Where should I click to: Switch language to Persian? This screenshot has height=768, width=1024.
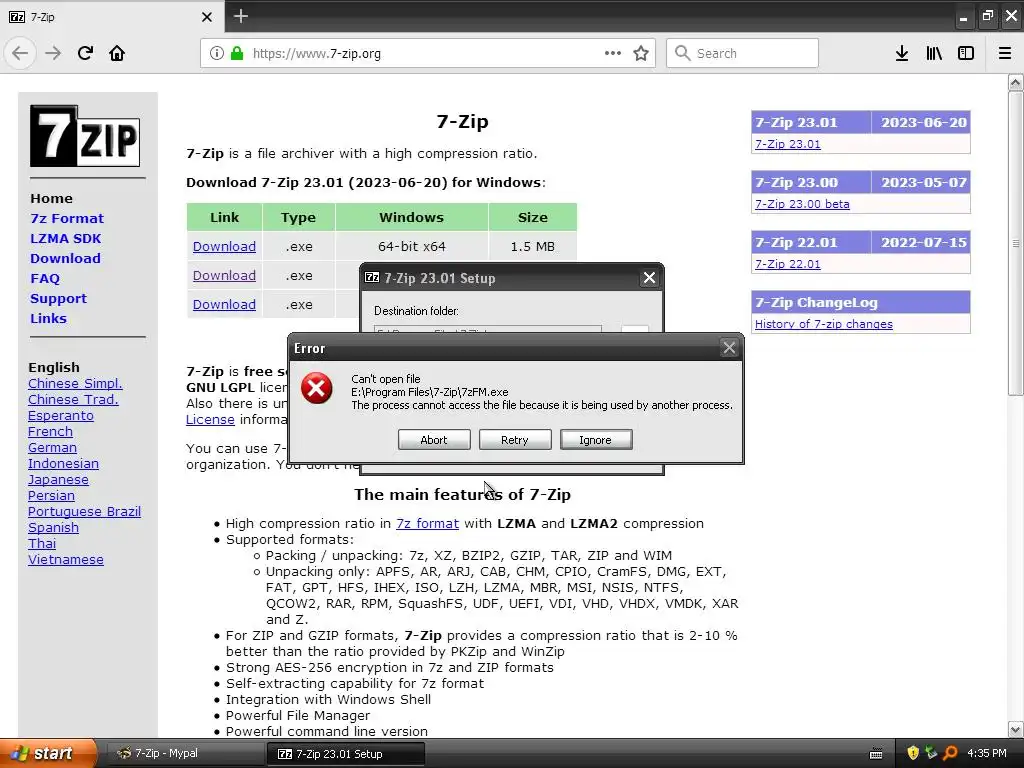(51, 495)
